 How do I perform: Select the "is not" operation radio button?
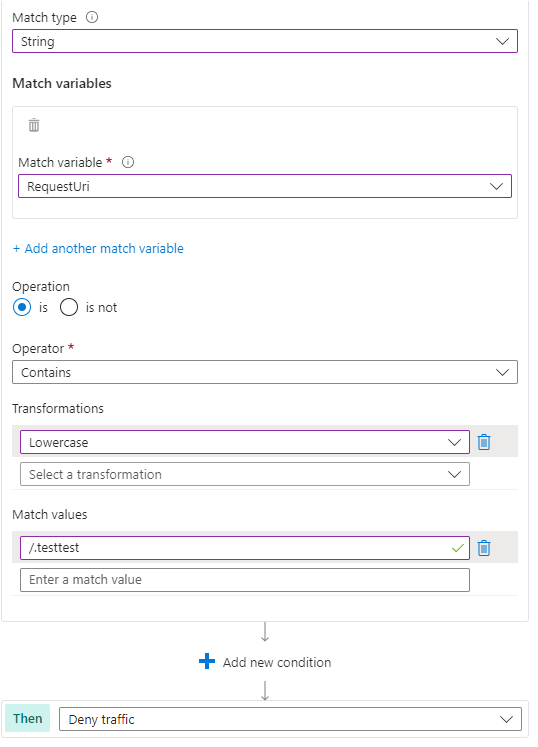[69, 307]
